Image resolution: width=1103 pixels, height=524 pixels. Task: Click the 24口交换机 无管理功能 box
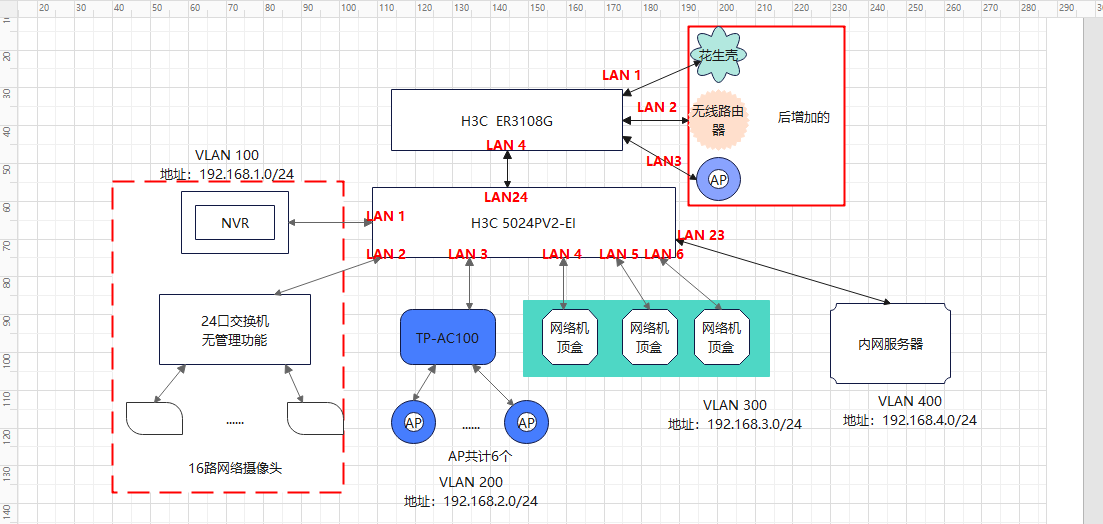click(235, 329)
